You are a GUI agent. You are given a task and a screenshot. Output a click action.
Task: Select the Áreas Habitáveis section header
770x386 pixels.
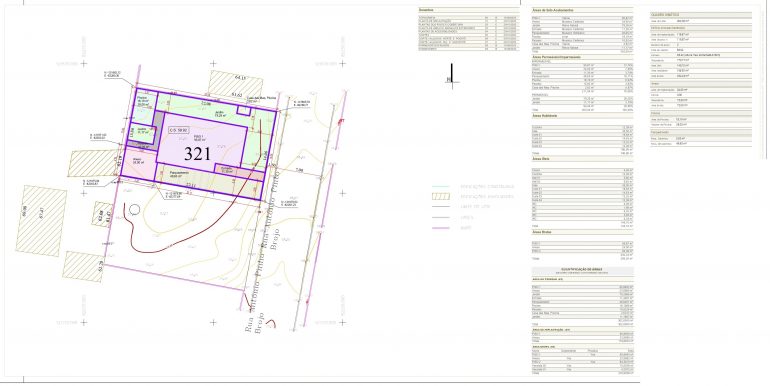tap(546, 116)
